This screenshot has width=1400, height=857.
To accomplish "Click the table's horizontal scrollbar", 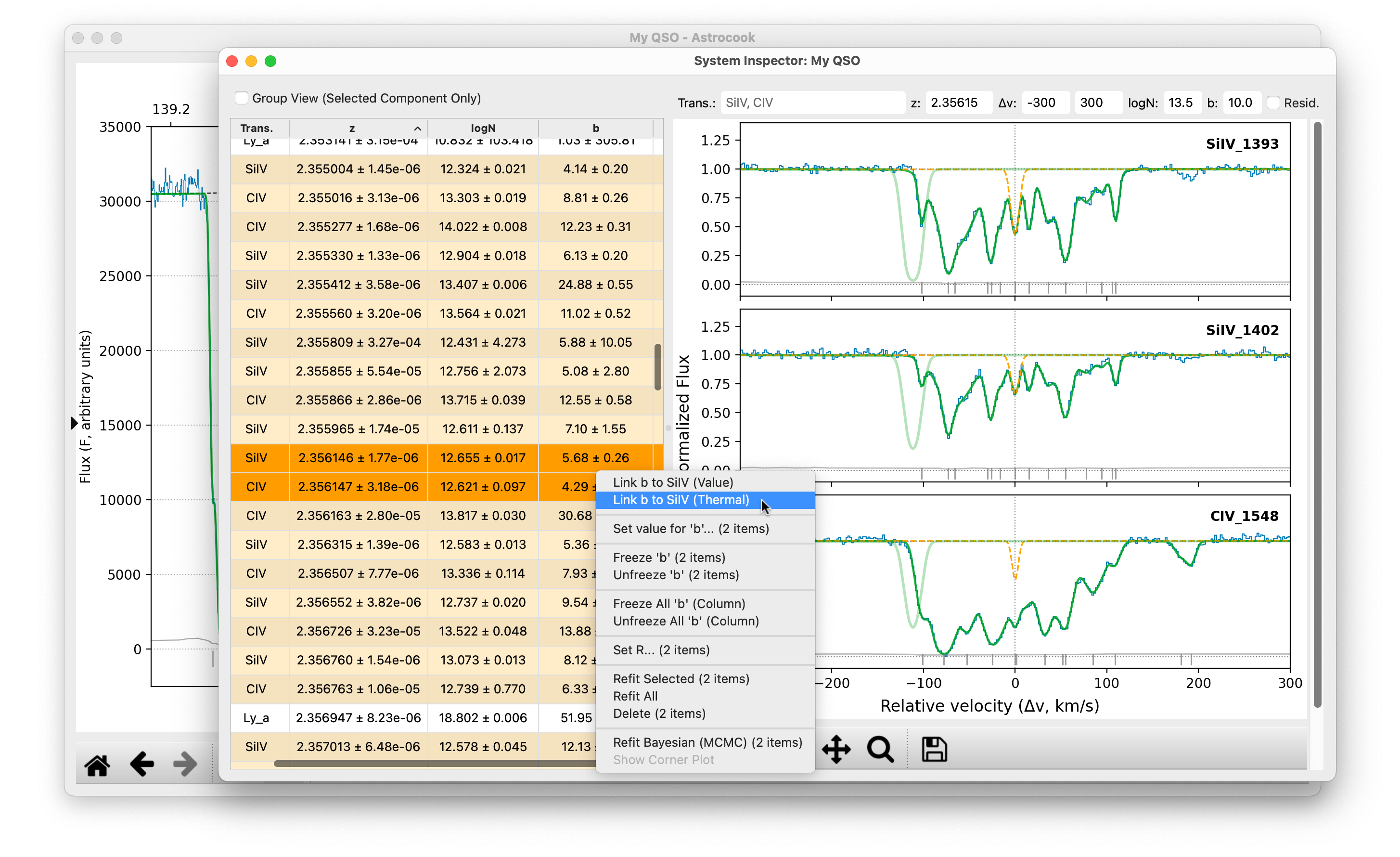I will click(435, 763).
